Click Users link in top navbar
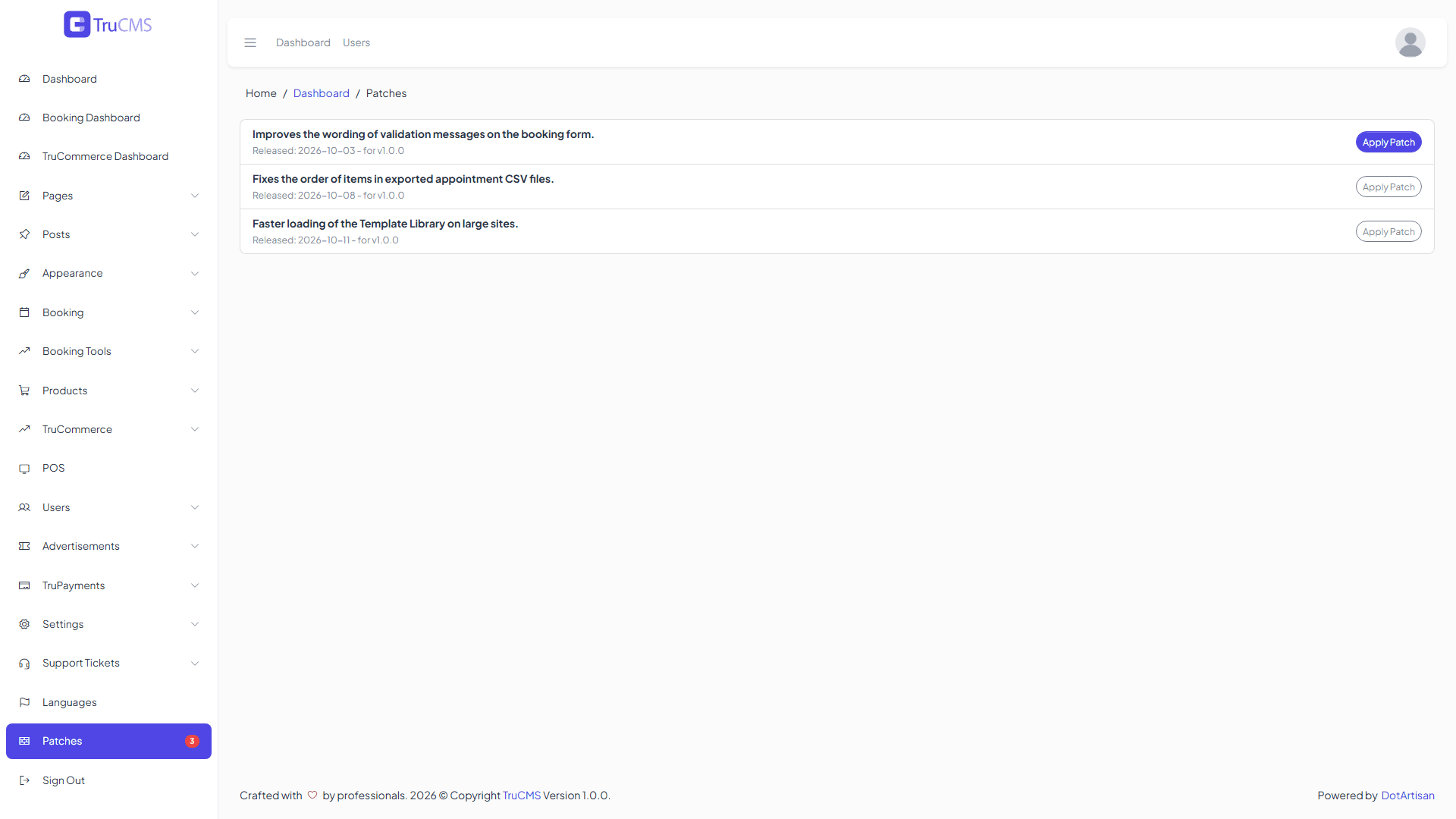1456x819 pixels. (x=356, y=42)
